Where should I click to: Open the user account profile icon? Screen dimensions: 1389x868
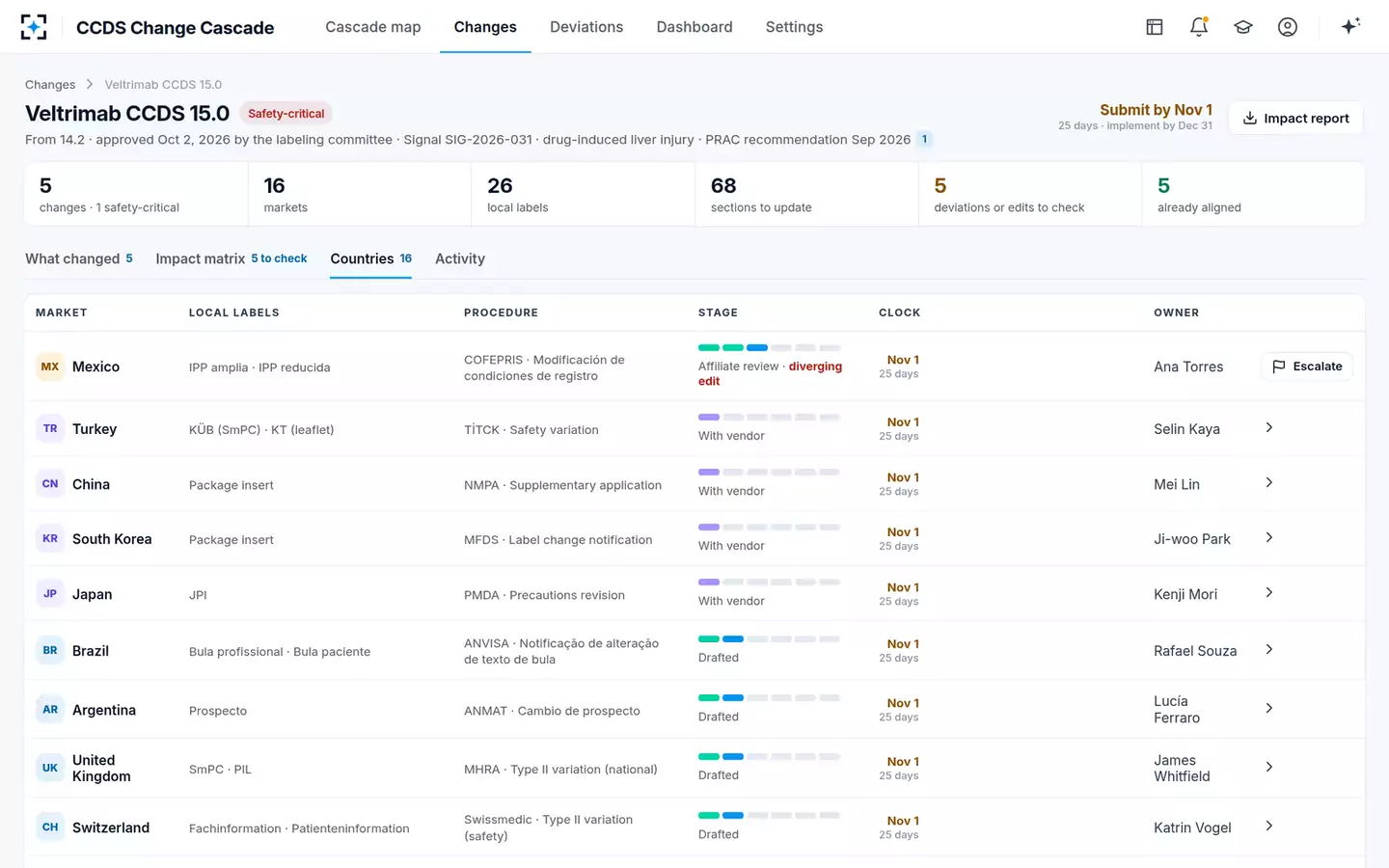(1288, 27)
